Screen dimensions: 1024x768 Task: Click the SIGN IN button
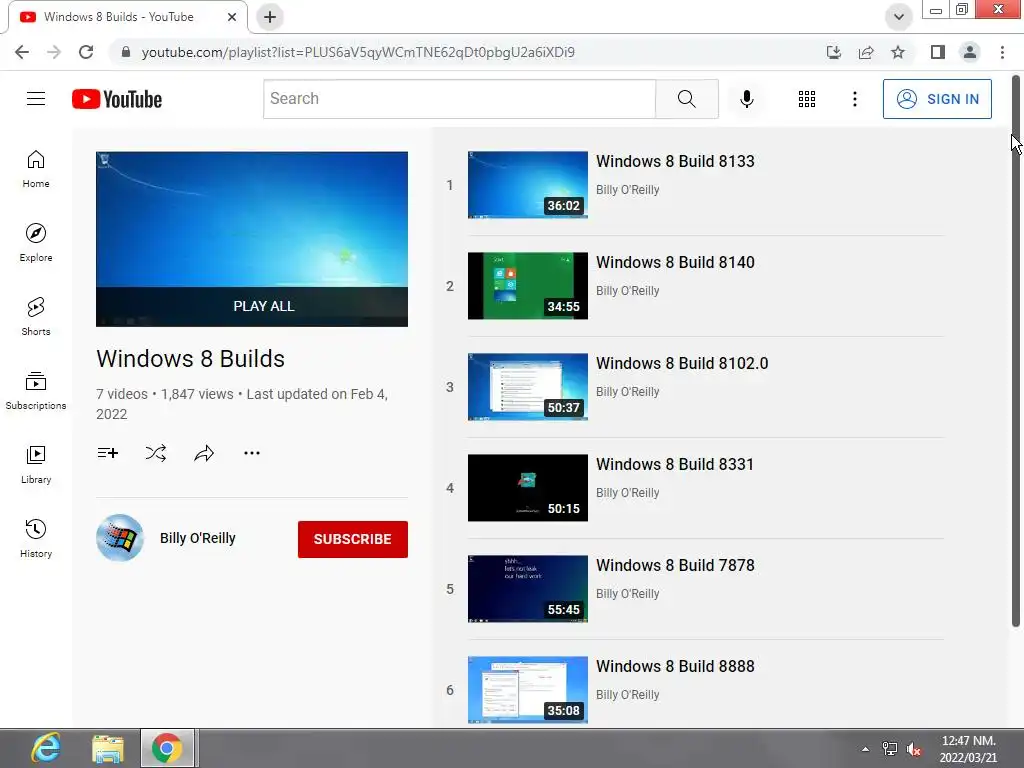click(x=937, y=99)
